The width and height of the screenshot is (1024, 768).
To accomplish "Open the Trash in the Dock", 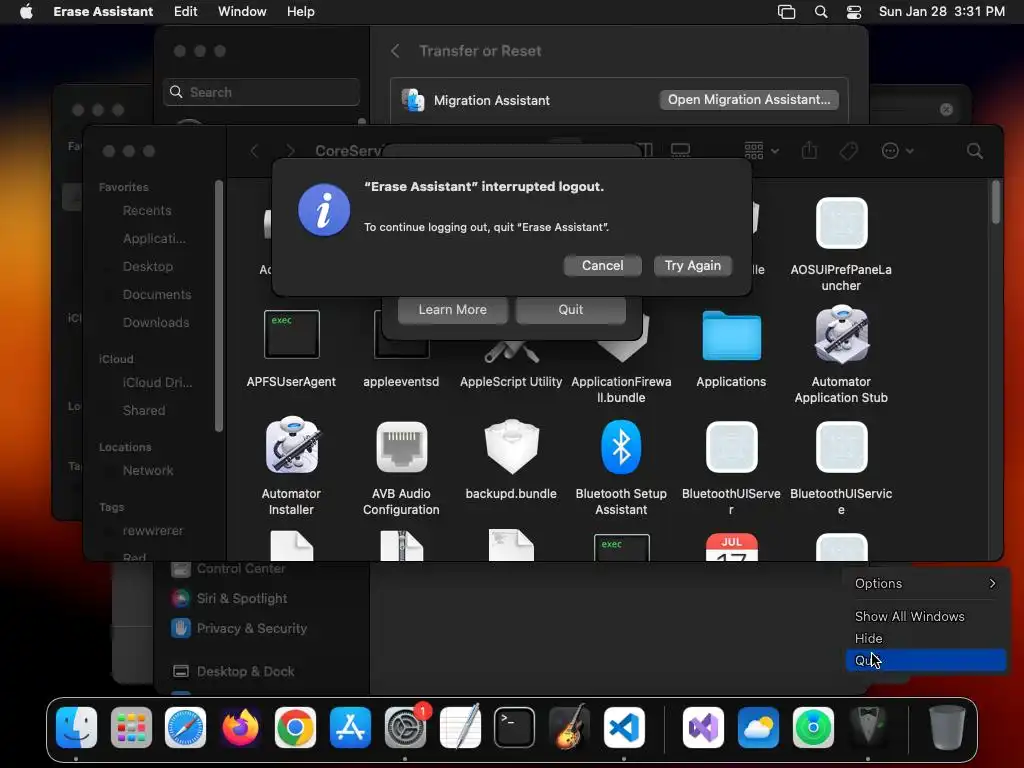I will click(947, 727).
